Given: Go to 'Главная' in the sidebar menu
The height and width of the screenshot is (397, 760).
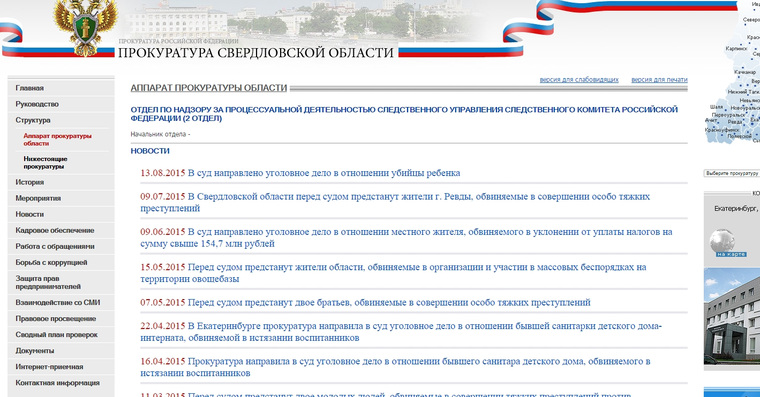Looking at the screenshot, I should pyautogui.click(x=30, y=88).
